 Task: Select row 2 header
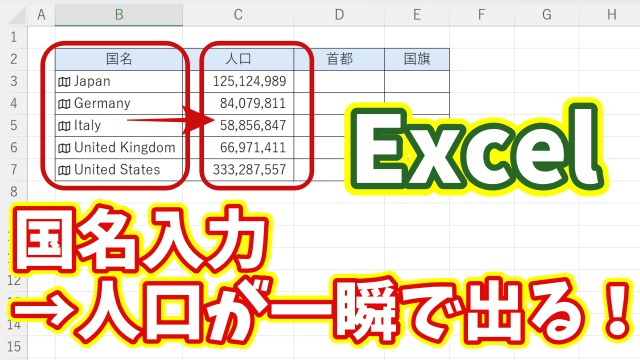[14, 59]
